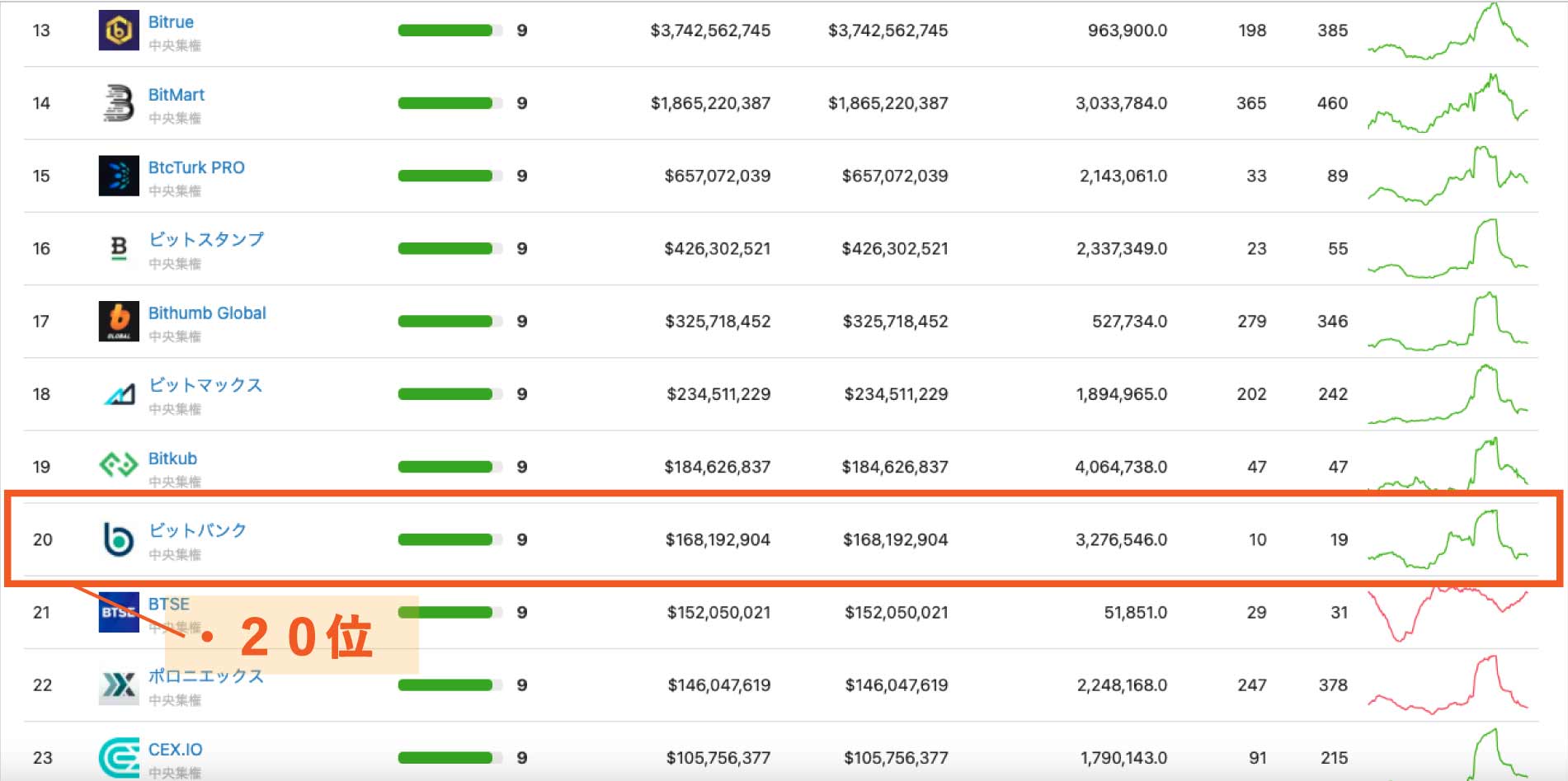Image resolution: width=1568 pixels, height=781 pixels.
Task: Open the CEX.IO exchange link
Action: 175,750
